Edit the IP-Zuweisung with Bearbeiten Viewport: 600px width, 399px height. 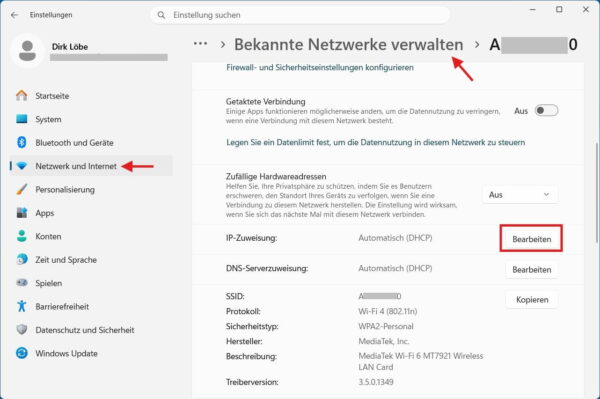(531, 239)
